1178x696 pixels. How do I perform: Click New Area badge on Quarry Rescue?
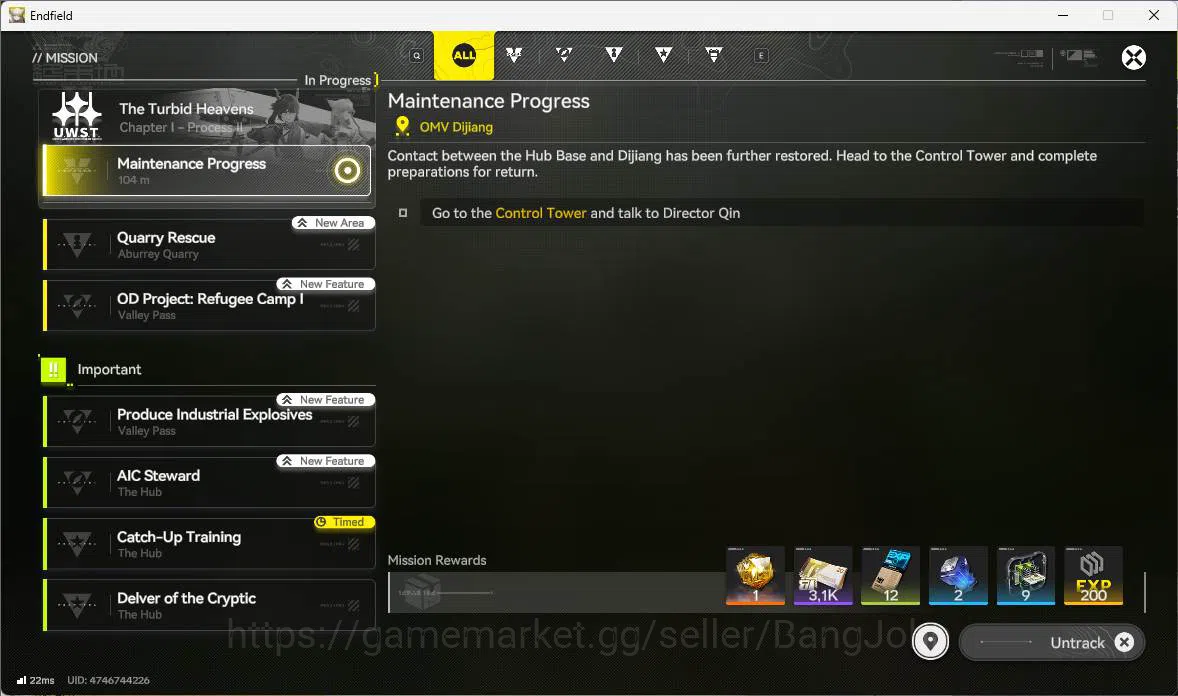click(x=333, y=223)
